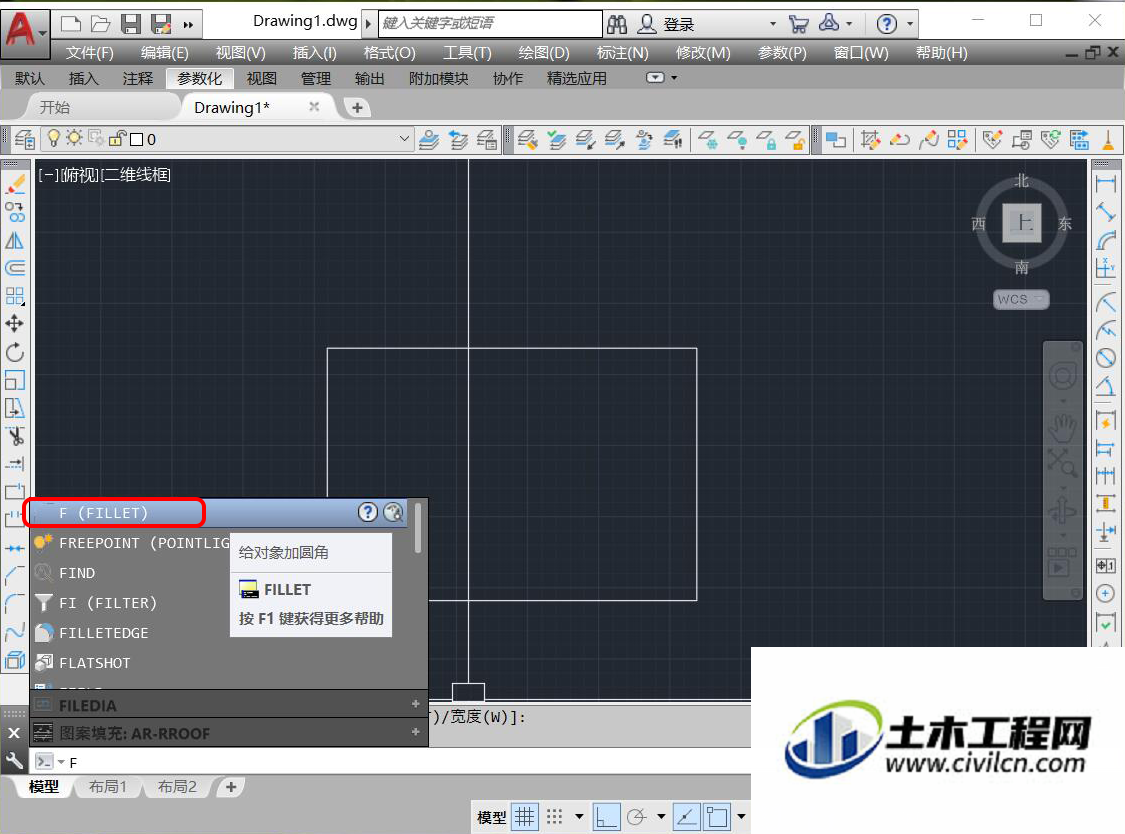
Task: Select the Array tool
Action: [x=15, y=296]
